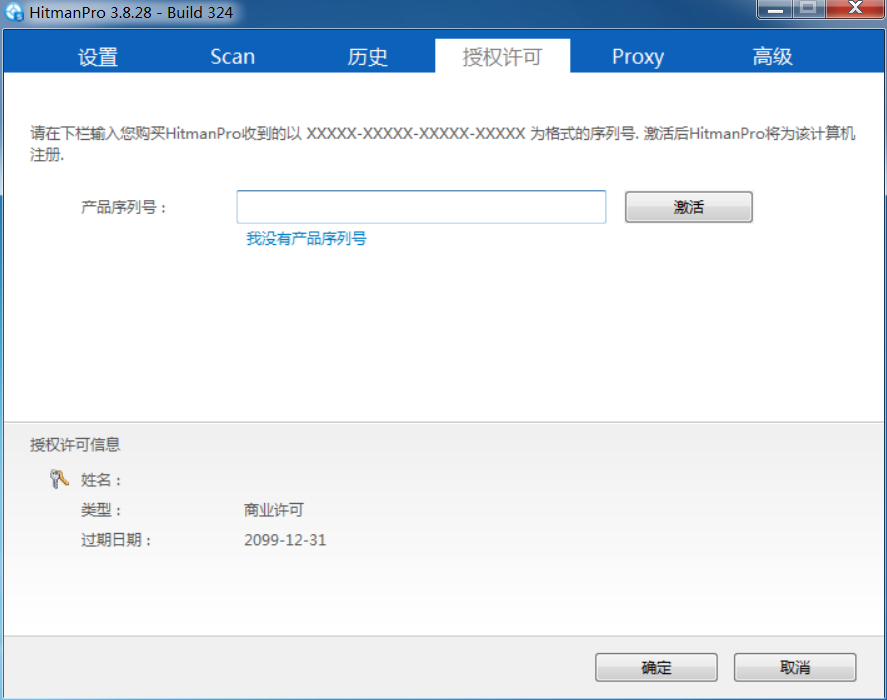Open the 高级 tab
This screenshot has width=887, height=700.
(x=772, y=57)
